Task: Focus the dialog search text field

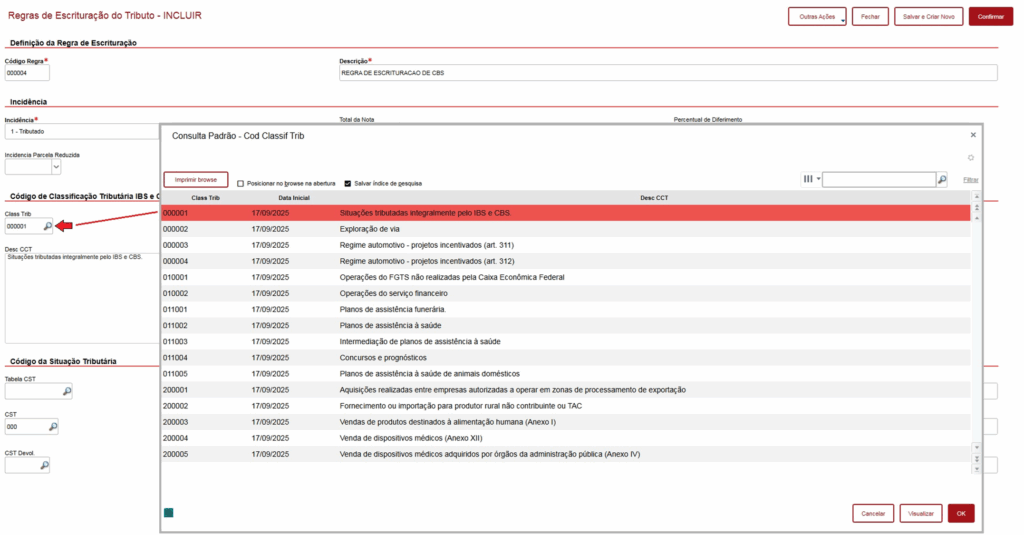Action: 879,180
